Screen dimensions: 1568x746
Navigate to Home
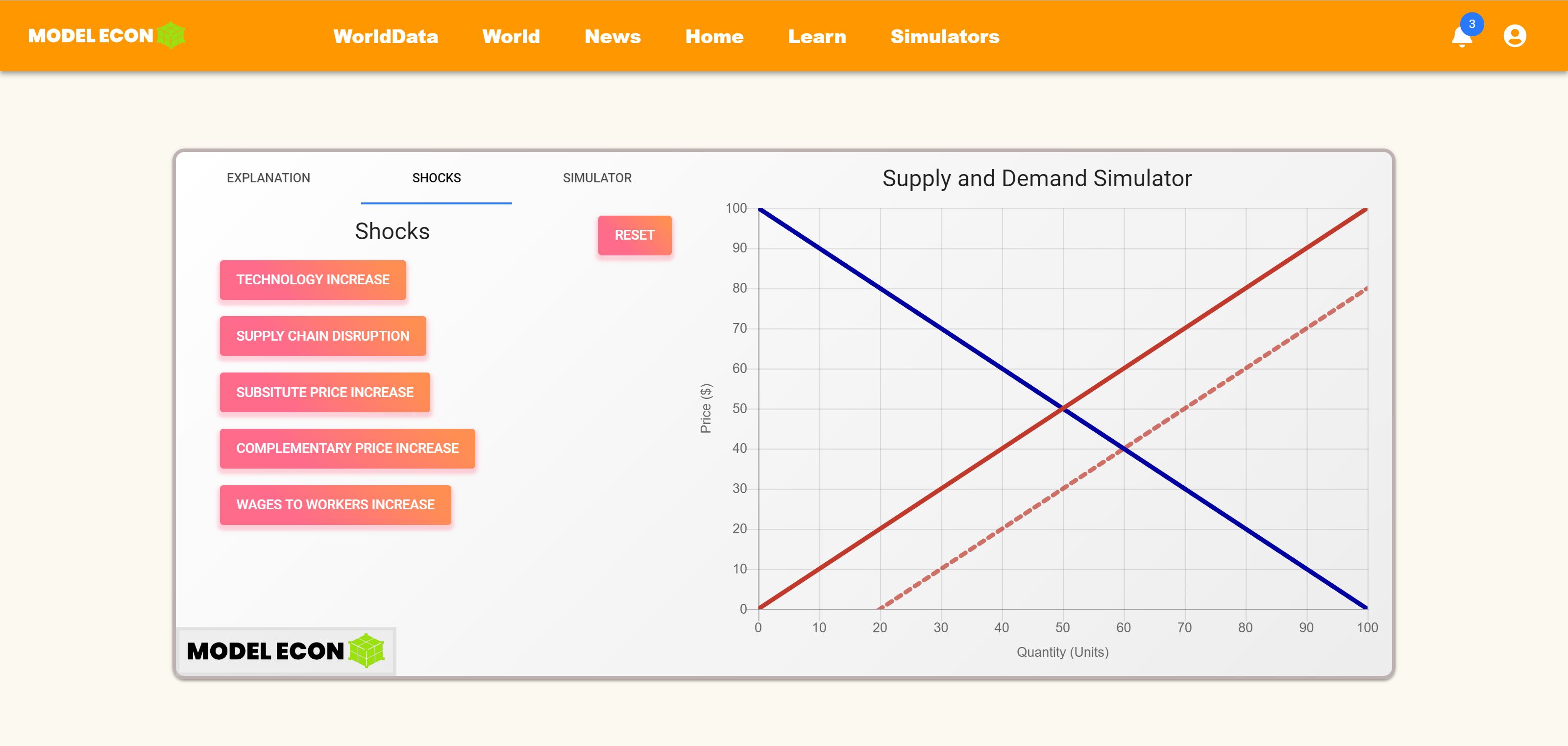[x=714, y=37]
